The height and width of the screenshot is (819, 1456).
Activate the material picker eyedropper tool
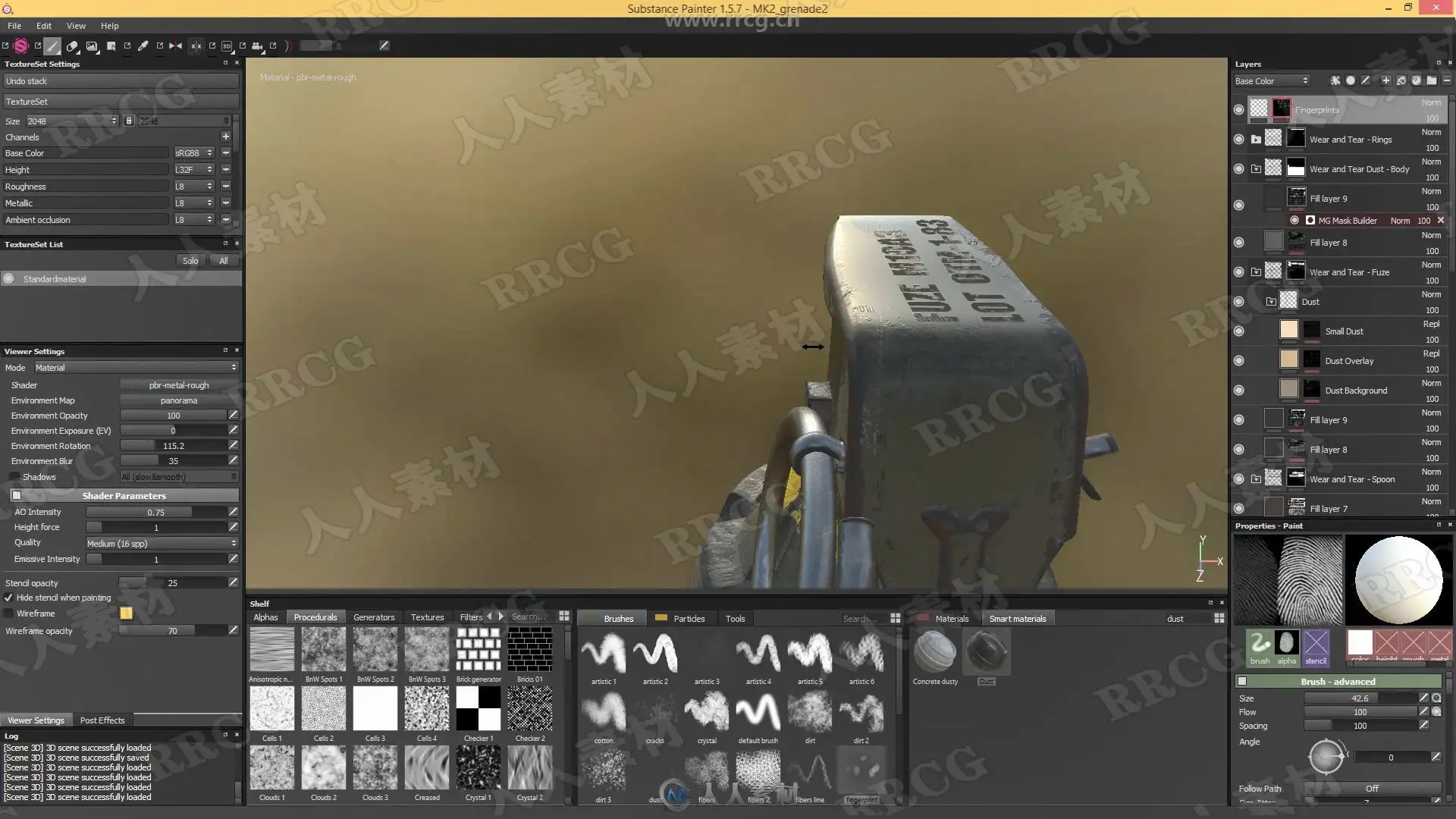pyautogui.click(x=143, y=46)
